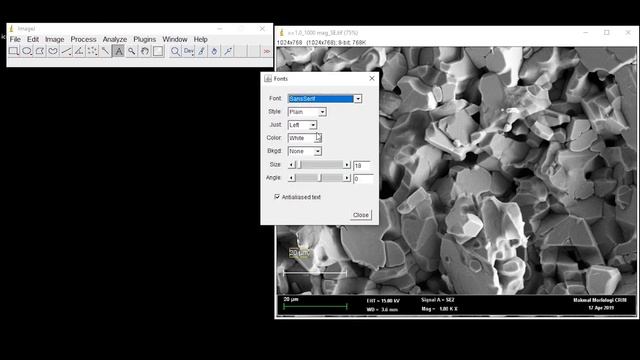Select the Freehand selection tool
The height and width of the screenshot is (360, 640).
53,51
